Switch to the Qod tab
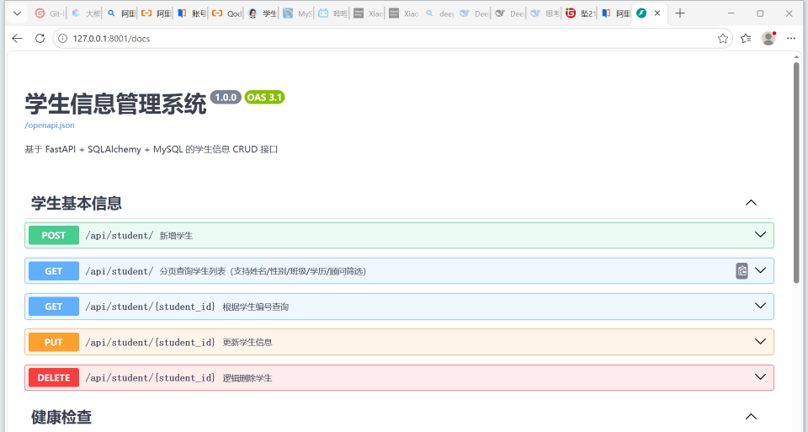Screen dimensions: 808x432 pyautogui.click(x=227, y=13)
